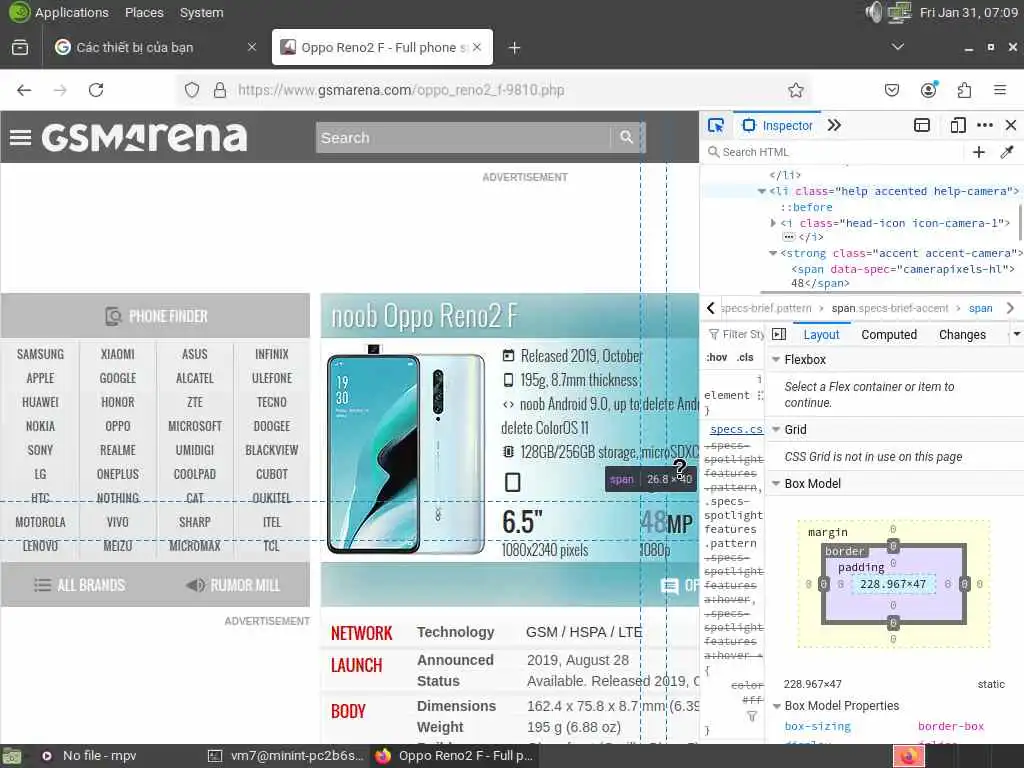Open tracking protection shield panel
The height and width of the screenshot is (768, 1024).
pos(191,90)
